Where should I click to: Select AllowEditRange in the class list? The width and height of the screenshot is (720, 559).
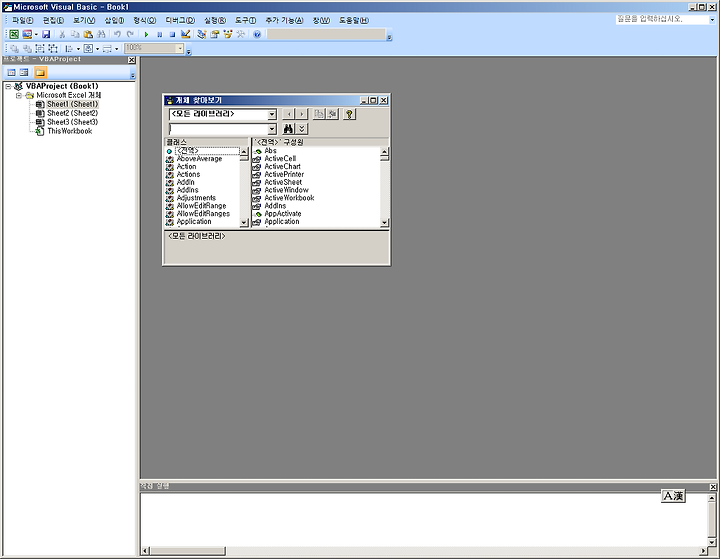(201, 206)
